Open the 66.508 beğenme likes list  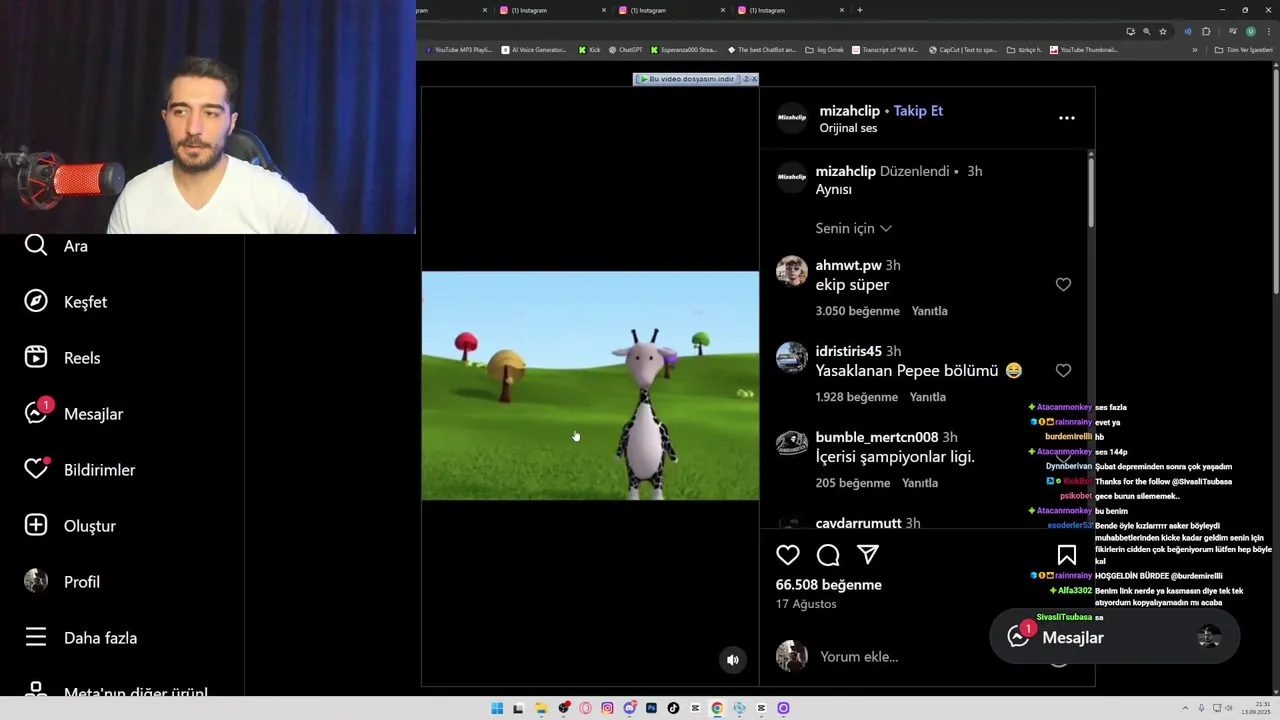tap(829, 585)
